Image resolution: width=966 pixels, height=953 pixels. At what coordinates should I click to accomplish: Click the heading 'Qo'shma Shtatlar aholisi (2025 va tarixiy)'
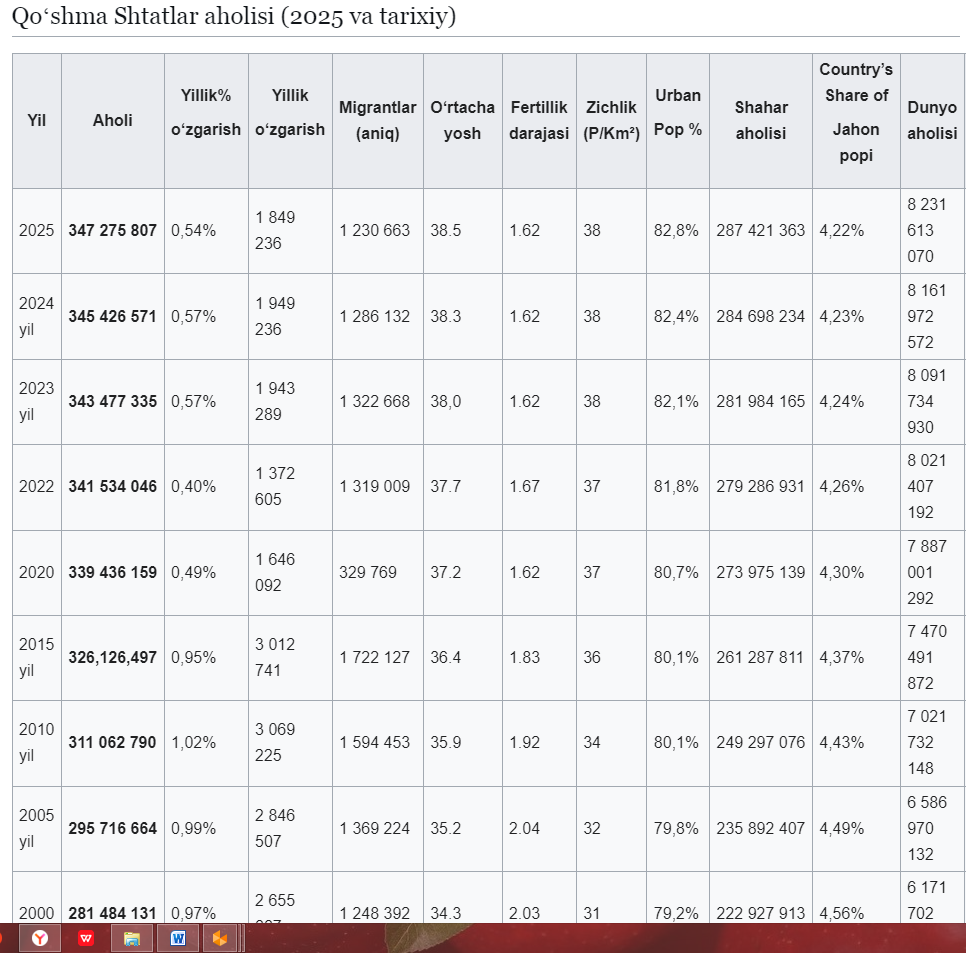234,16
